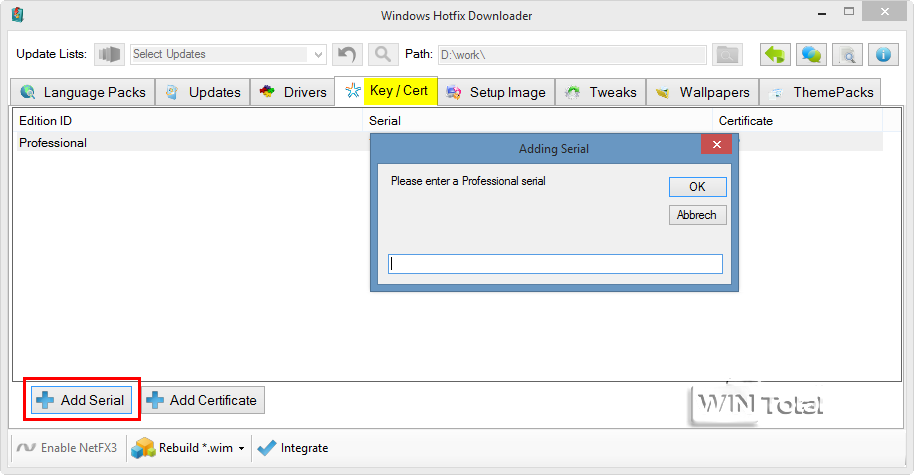914x475 pixels.
Task: Click Enable NetFX3 toolbar button
Action: [x=68, y=448]
